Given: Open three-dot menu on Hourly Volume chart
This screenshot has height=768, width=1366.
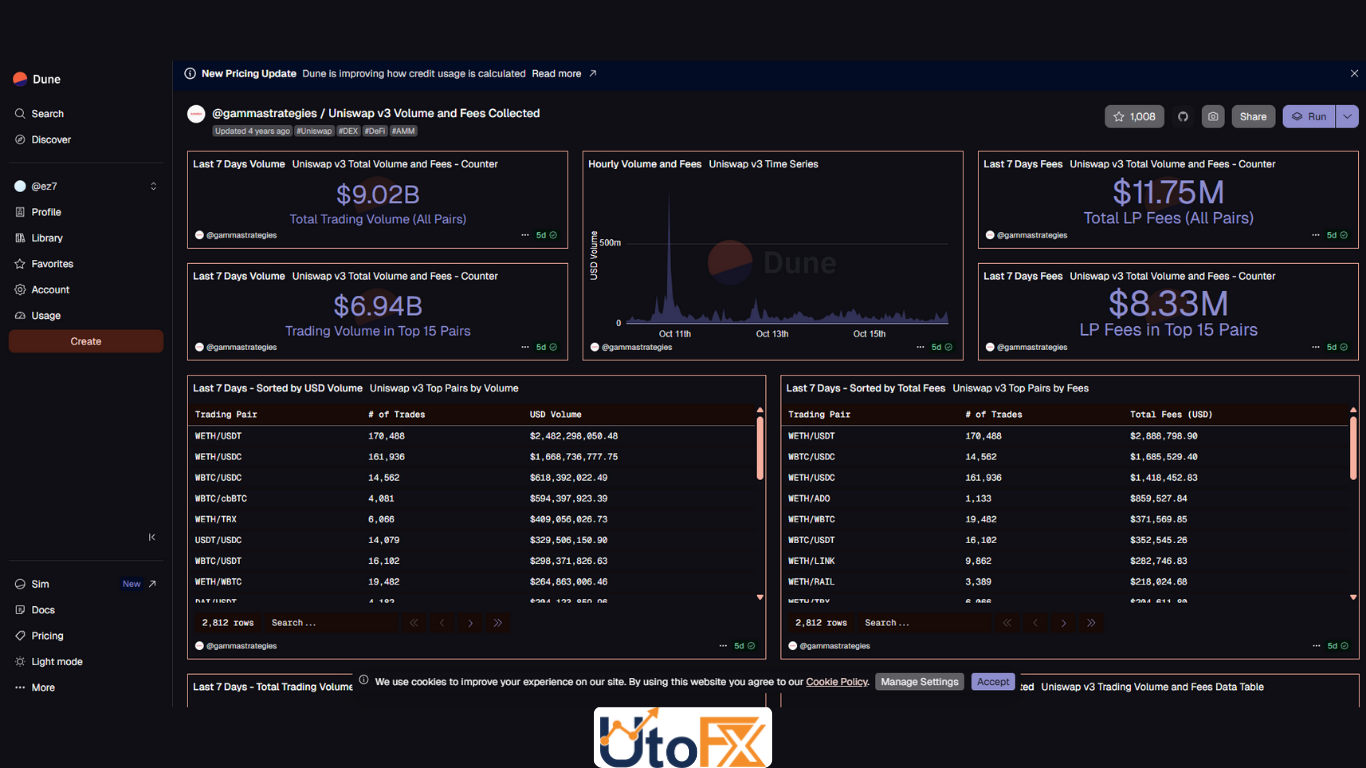Looking at the screenshot, I should (x=920, y=347).
